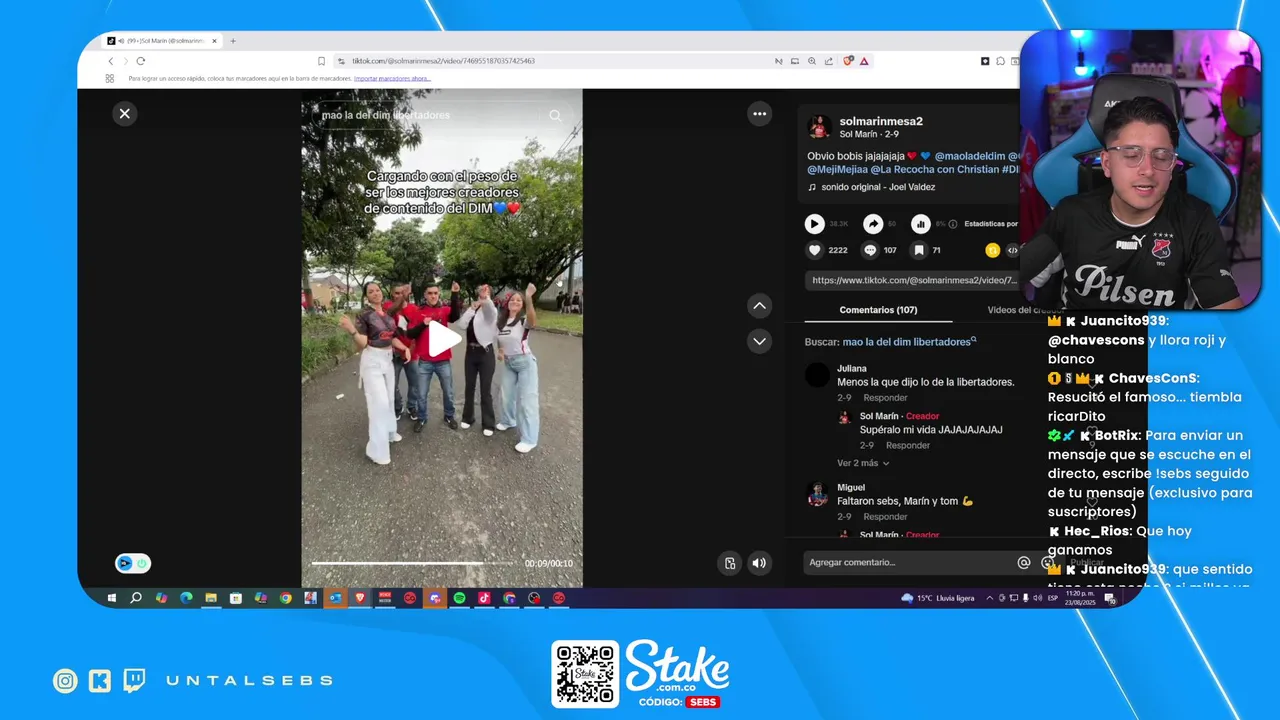Reply to Sol Marín's Supéralo comment
Screen dimensions: 1280x720
[908, 445]
